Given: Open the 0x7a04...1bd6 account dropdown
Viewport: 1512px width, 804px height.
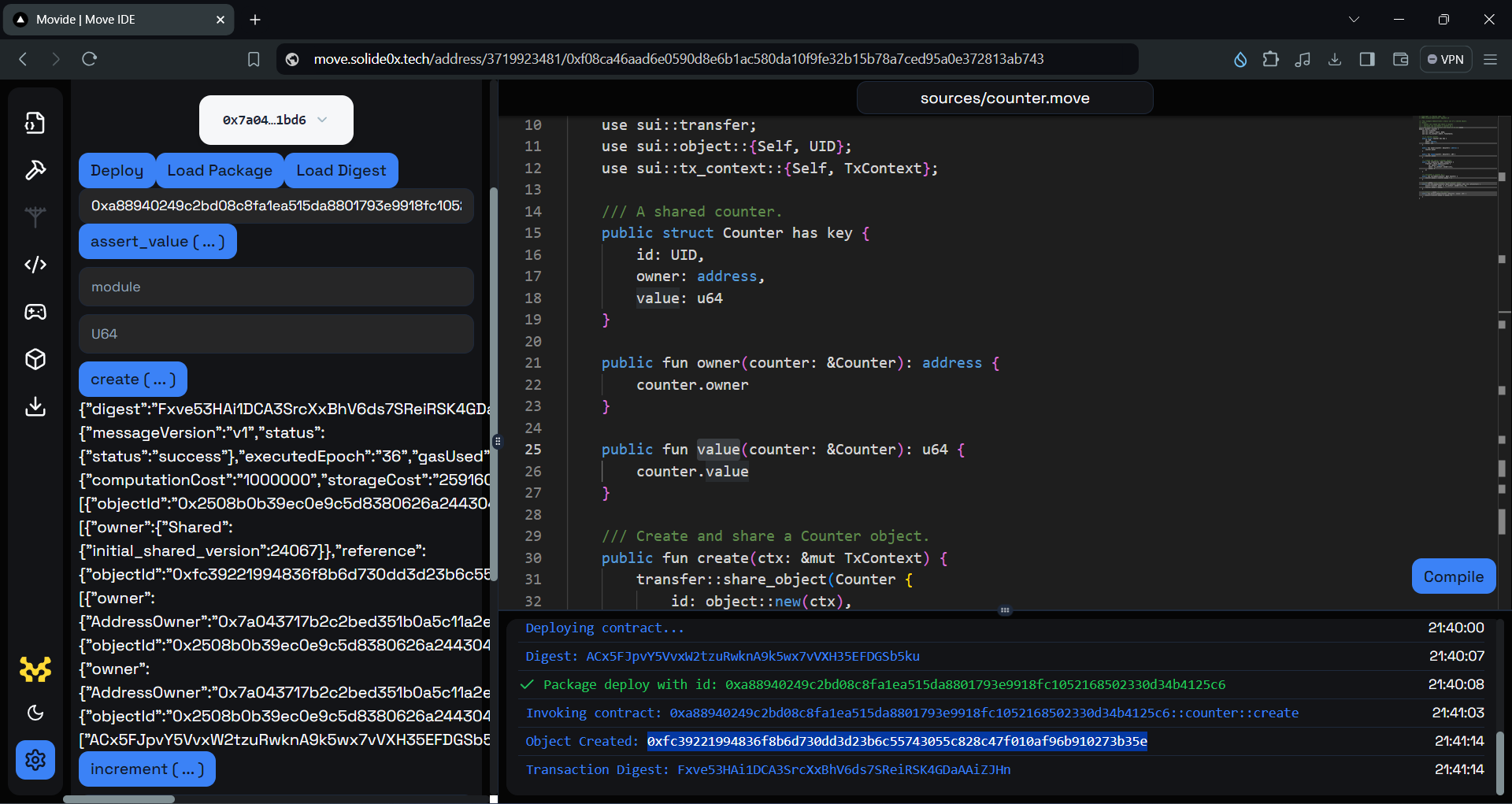Looking at the screenshot, I should pyautogui.click(x=275, y=120).
